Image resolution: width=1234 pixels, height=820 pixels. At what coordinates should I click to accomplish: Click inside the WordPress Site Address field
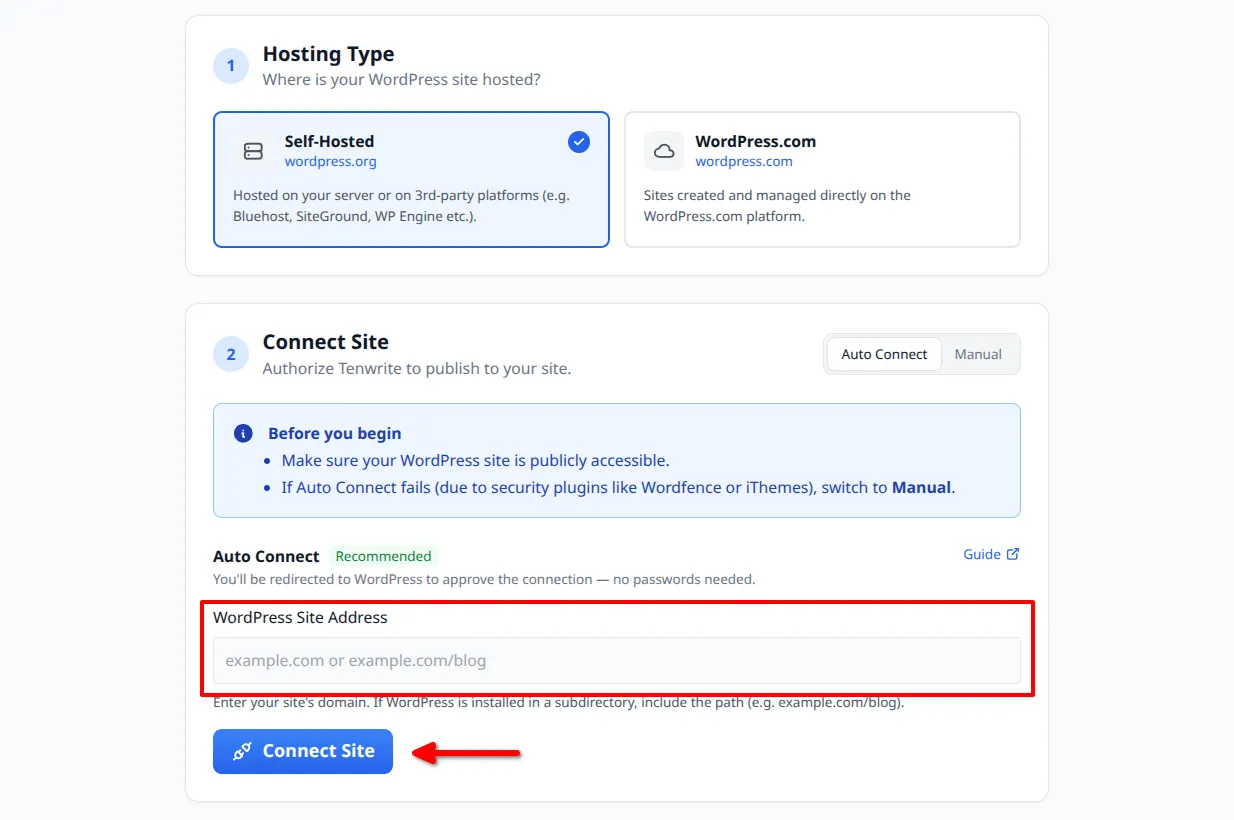tap(617, 660)
